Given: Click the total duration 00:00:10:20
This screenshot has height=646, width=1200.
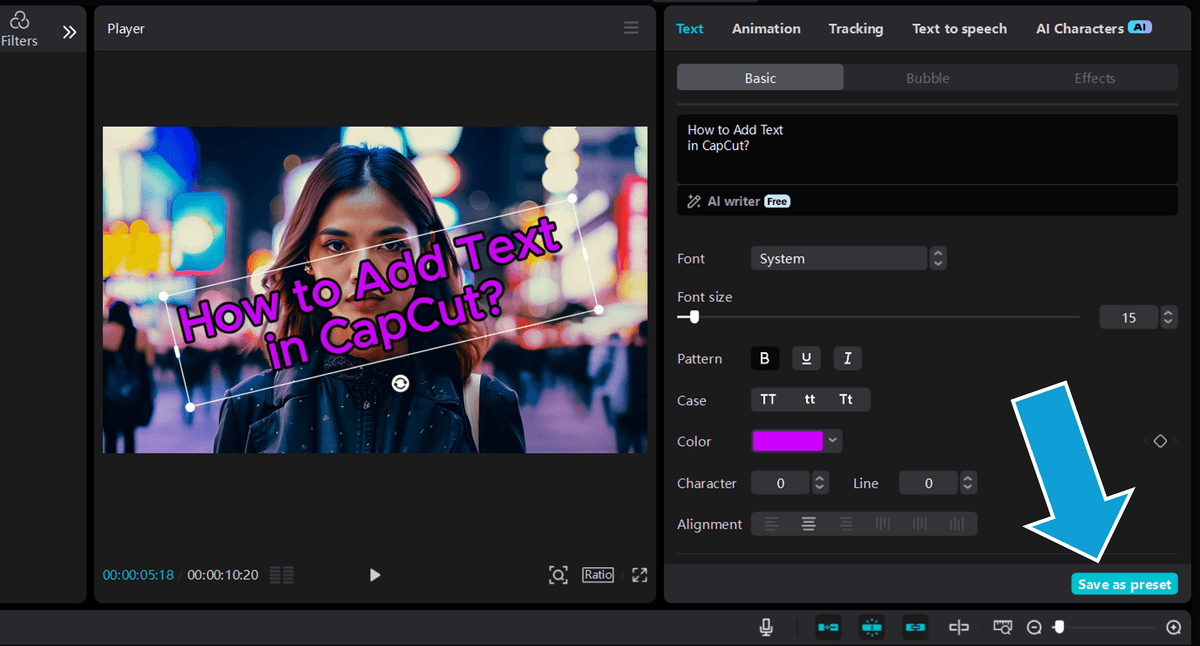Looking at the screenshot, I should tap(223, 575).
